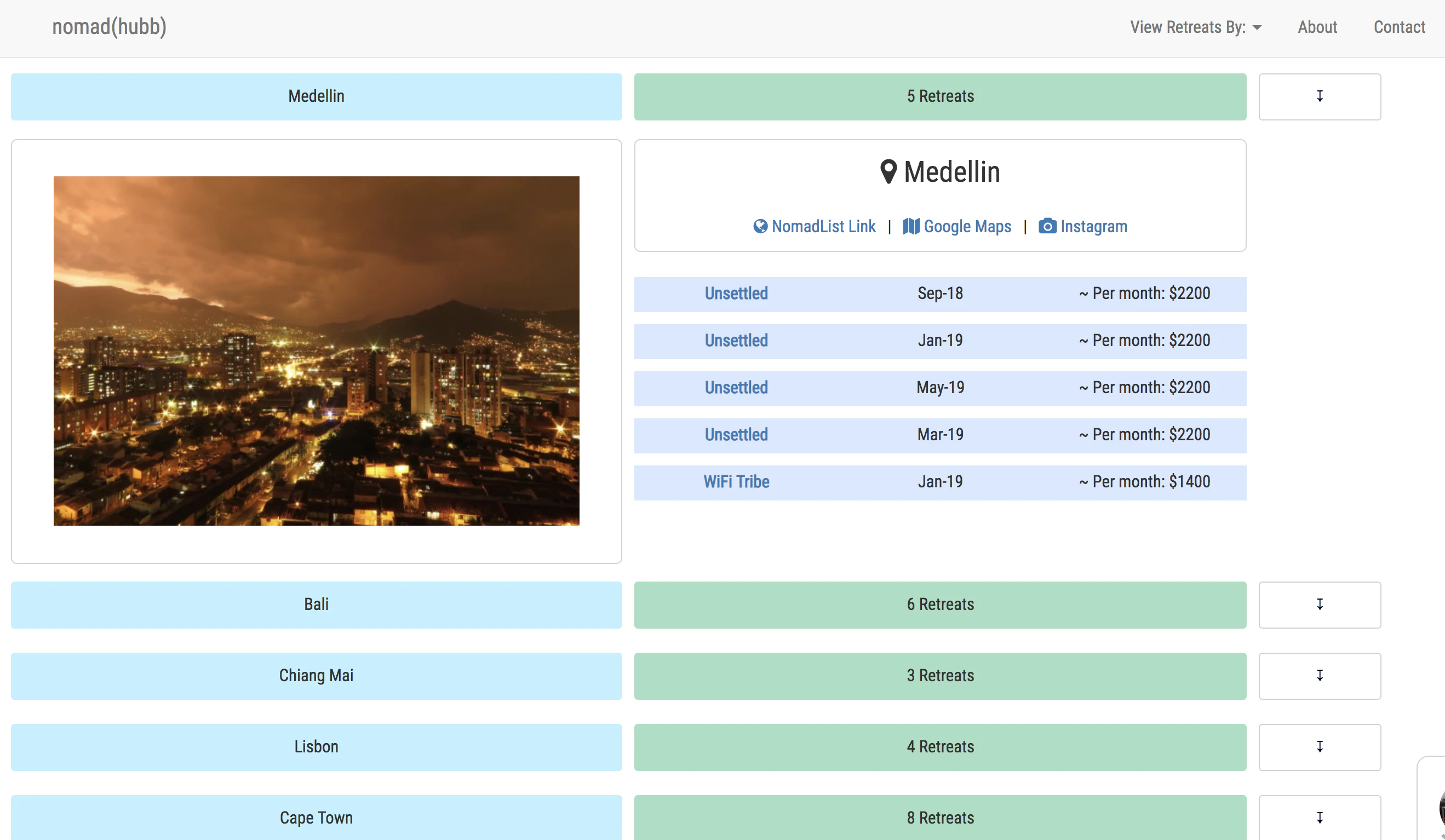Expand the Bali row with arrow button
Viewport: 1445px width, 840px height.
(1319, 605)
